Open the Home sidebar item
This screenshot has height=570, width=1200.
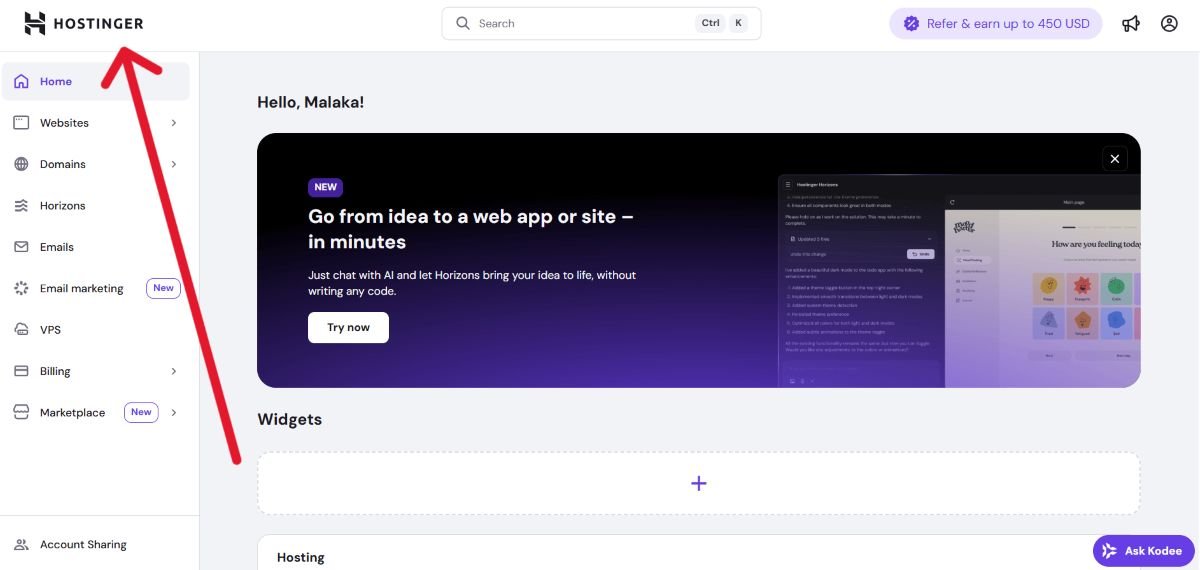[x=96, y=81]
